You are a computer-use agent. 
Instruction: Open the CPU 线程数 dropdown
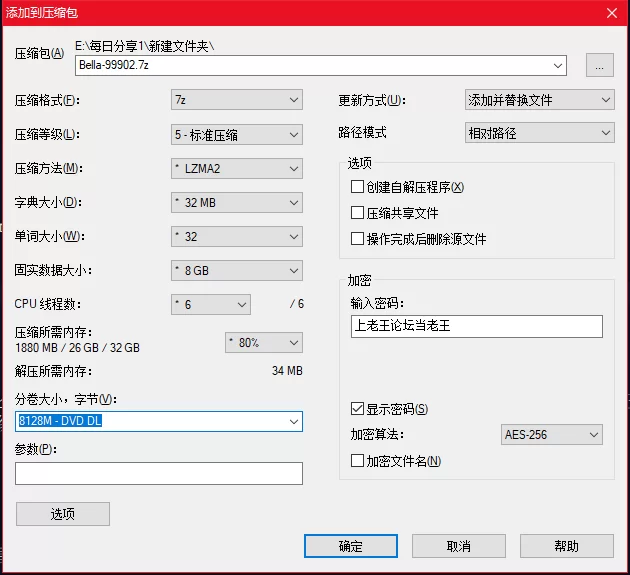tap(211, 305)
